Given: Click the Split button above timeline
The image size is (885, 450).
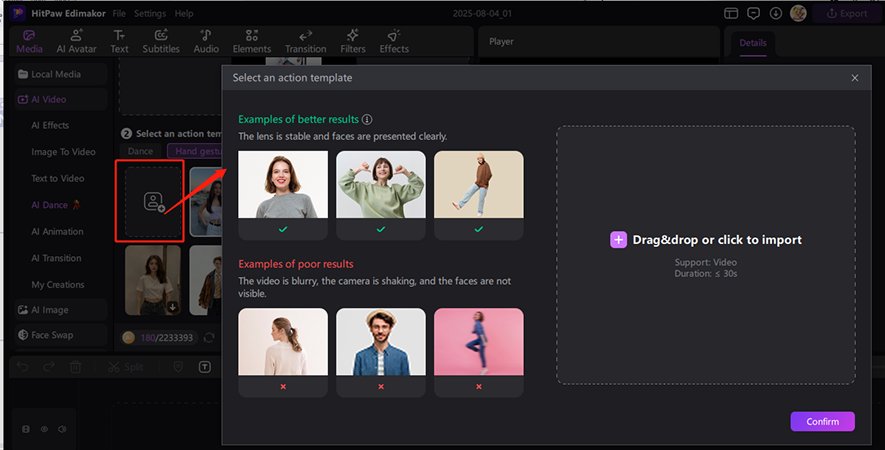Looking at the screenshot, I should [125, 368].
